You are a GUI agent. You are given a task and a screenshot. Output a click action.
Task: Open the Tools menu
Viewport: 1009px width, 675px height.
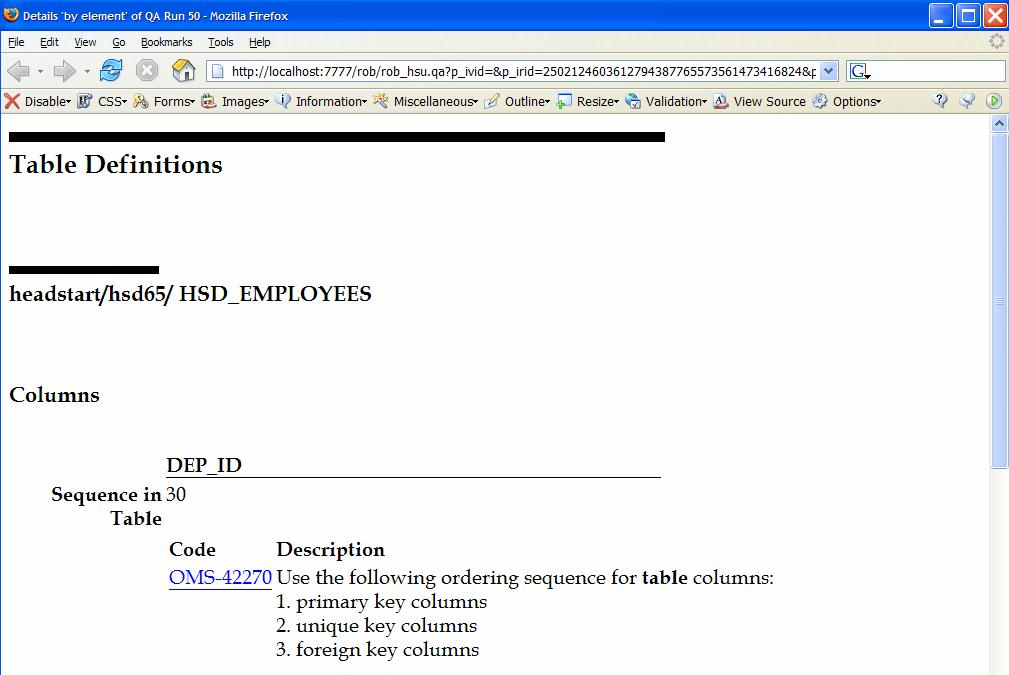coord(221,42)
